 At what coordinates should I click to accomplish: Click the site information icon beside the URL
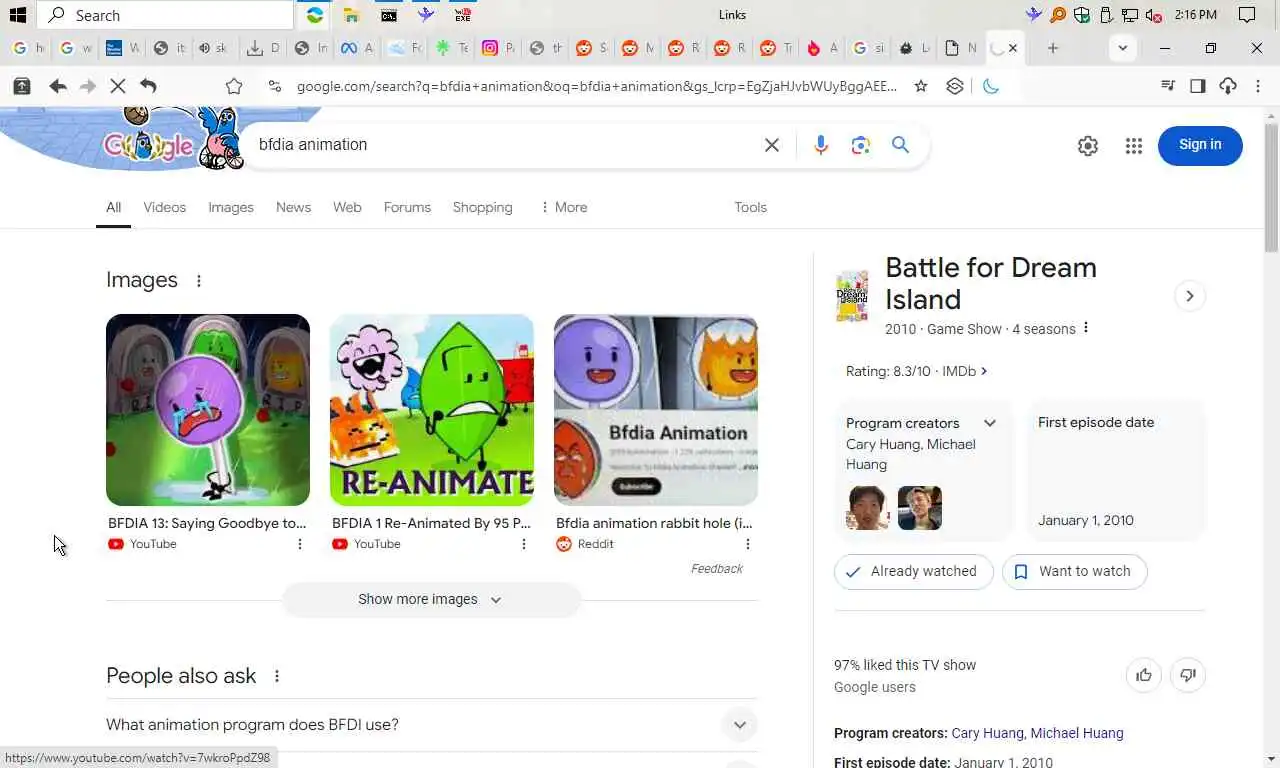274,87
